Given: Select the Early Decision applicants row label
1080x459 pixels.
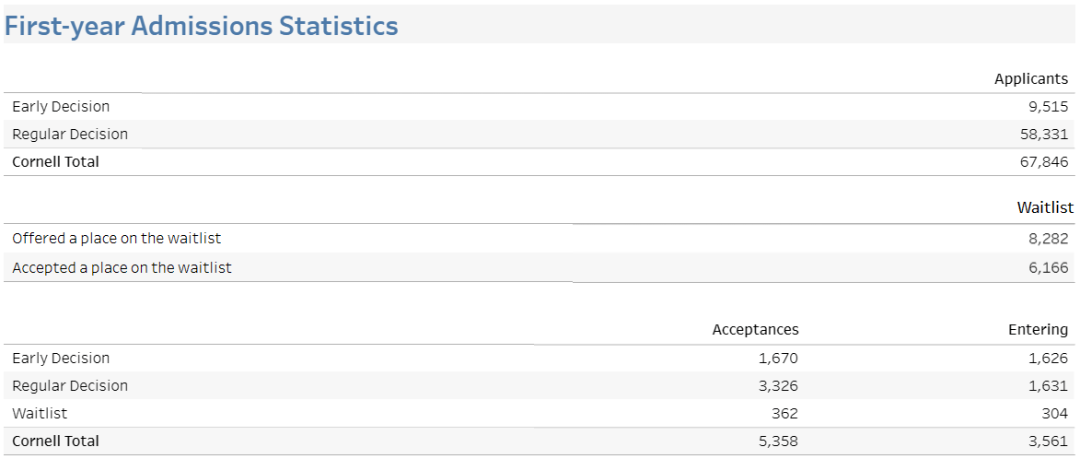Looking at the screenshot, I should point(61,107).
